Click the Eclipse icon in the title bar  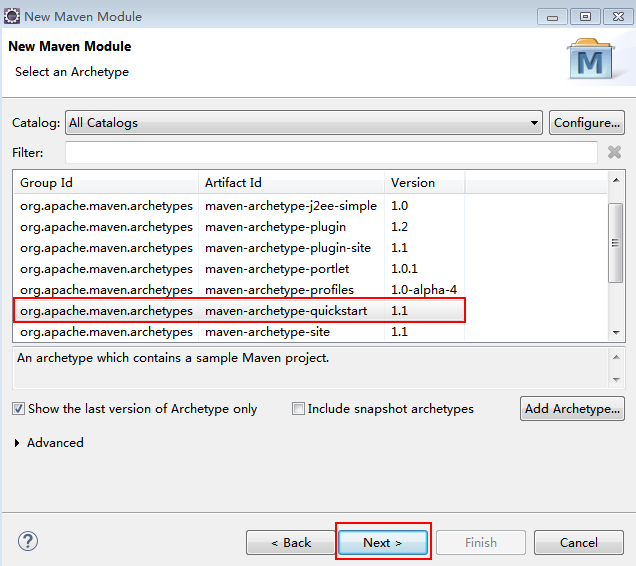(x=12, y=16)
